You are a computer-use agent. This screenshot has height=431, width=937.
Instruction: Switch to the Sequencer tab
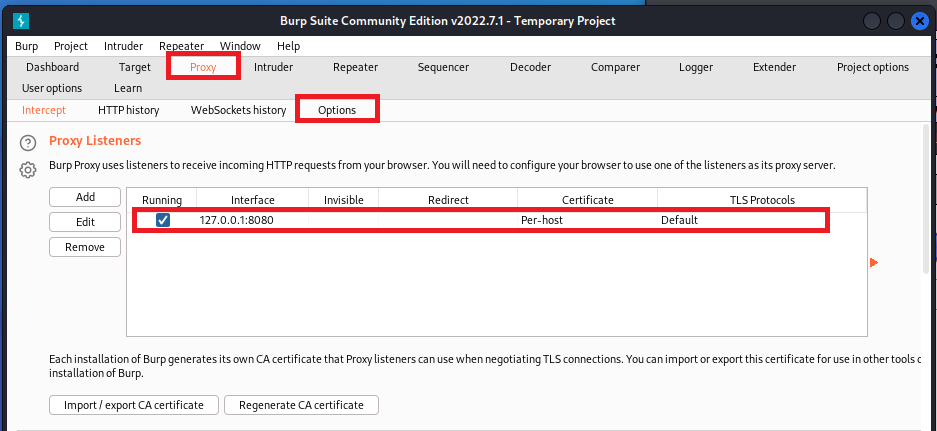(443, 67)
